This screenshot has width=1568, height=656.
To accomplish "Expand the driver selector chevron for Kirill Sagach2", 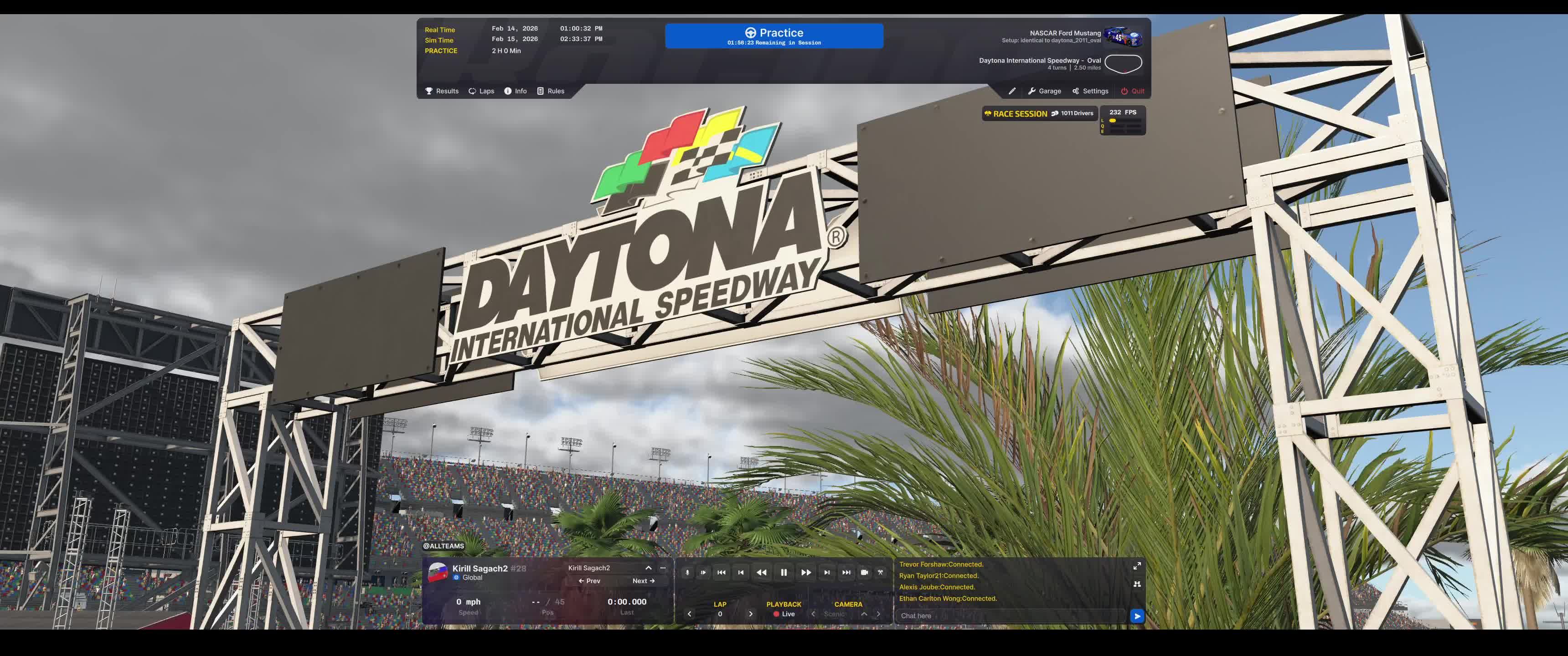I will point(648,568).
